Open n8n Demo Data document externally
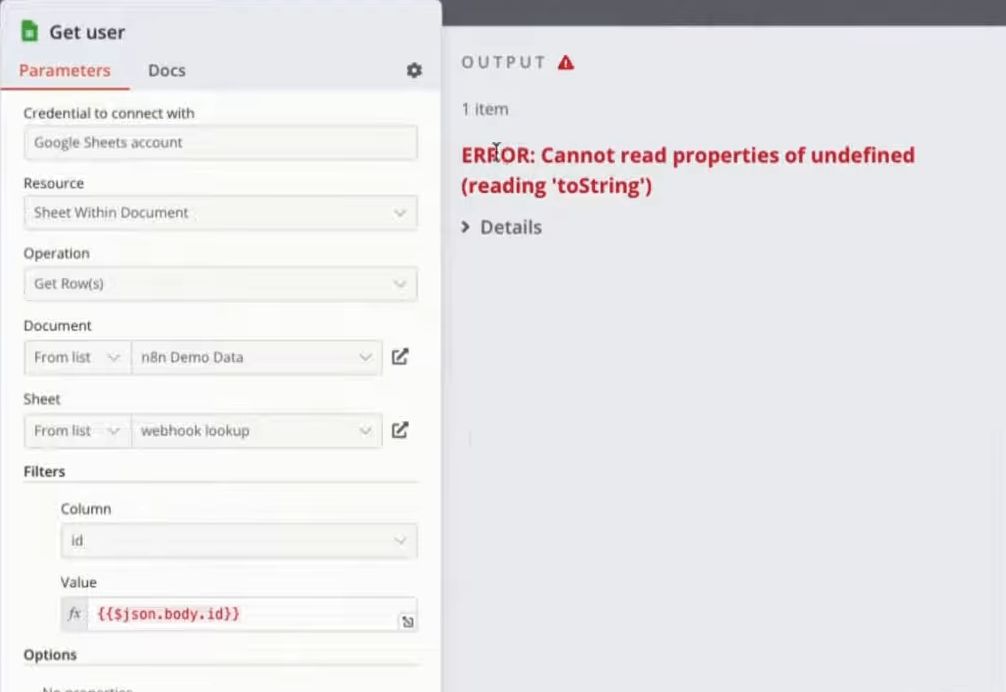 pyautogui.click(x=400, y=357)
